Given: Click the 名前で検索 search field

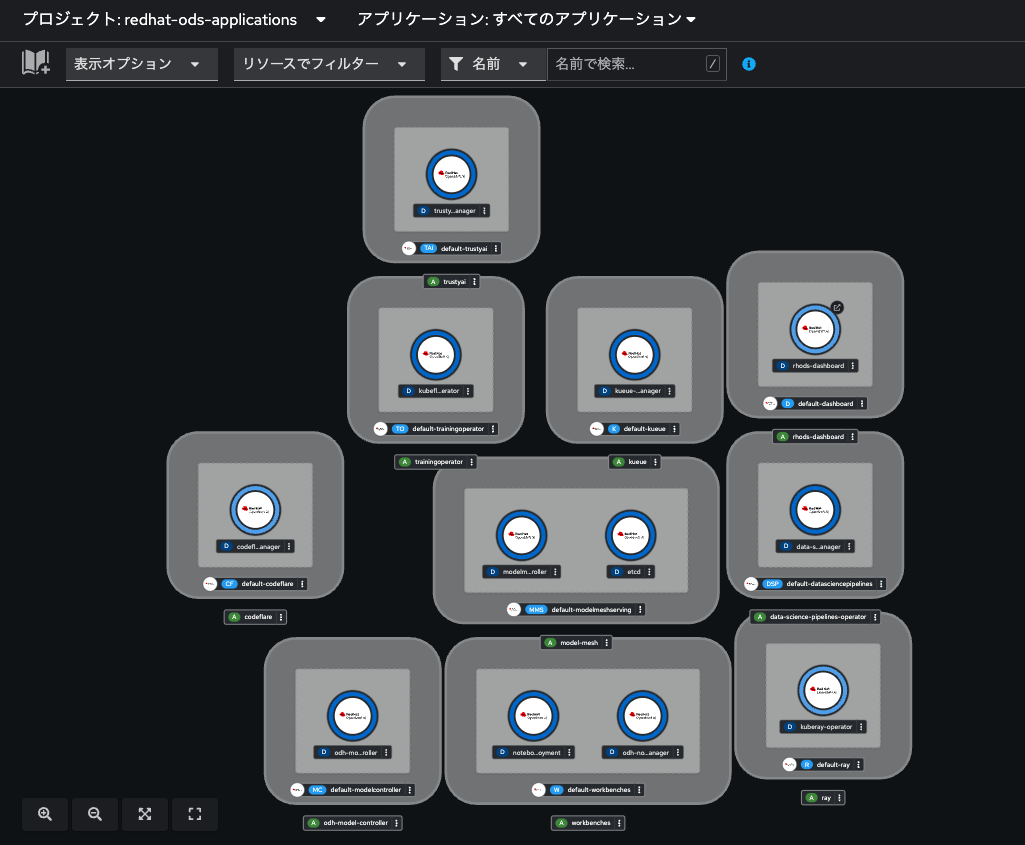Looking at the screenshot, I should [x=636, y=64].
